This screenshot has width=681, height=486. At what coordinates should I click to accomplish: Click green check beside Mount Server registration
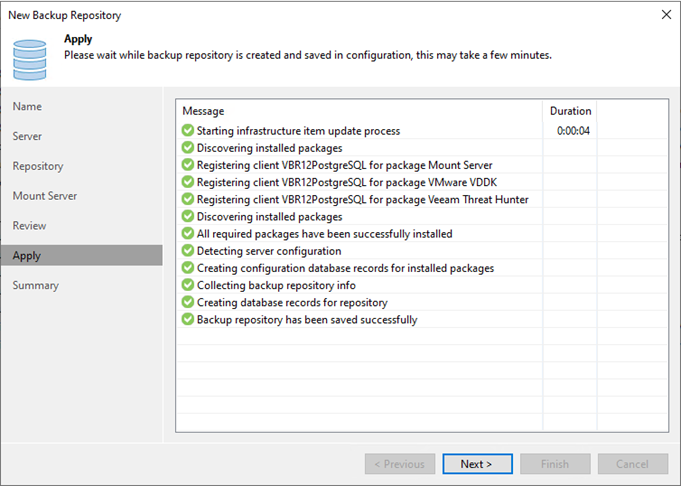click(x=188, y=165)
